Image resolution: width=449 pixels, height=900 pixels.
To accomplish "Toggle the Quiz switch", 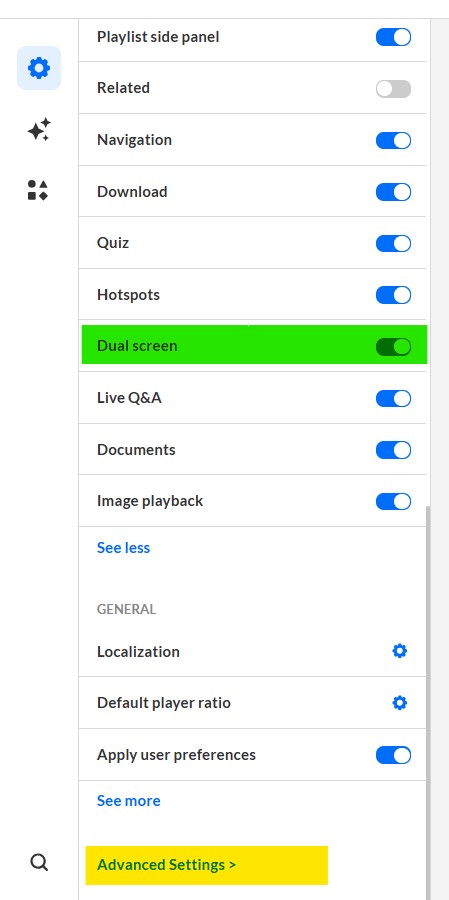I will (393, 243).
